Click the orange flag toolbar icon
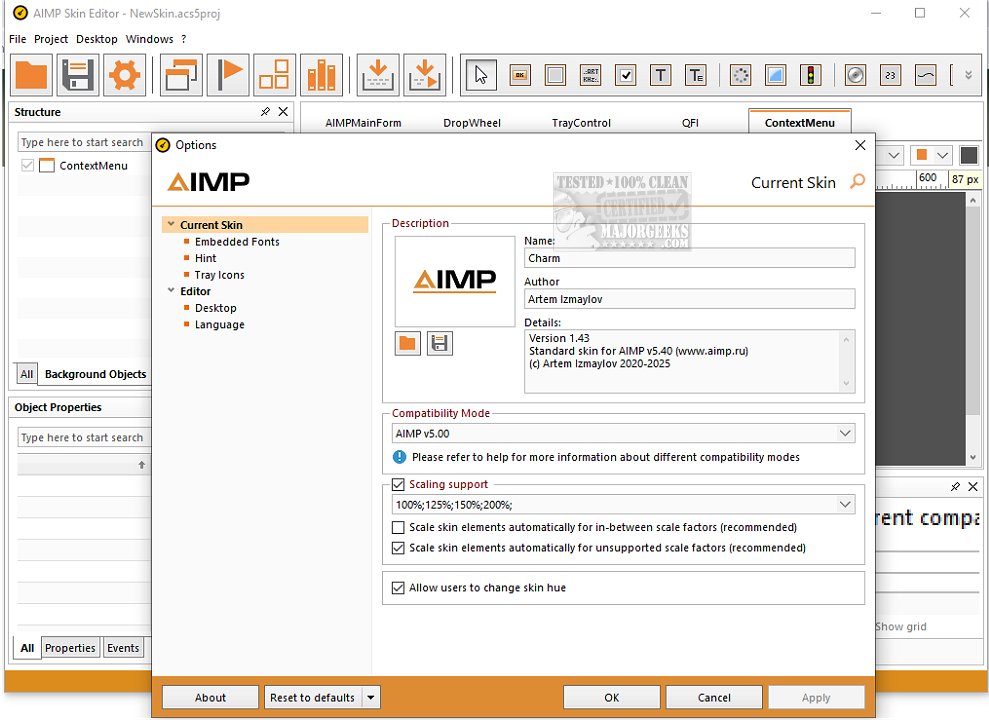The image size is (989, 720). click(228, 75)
